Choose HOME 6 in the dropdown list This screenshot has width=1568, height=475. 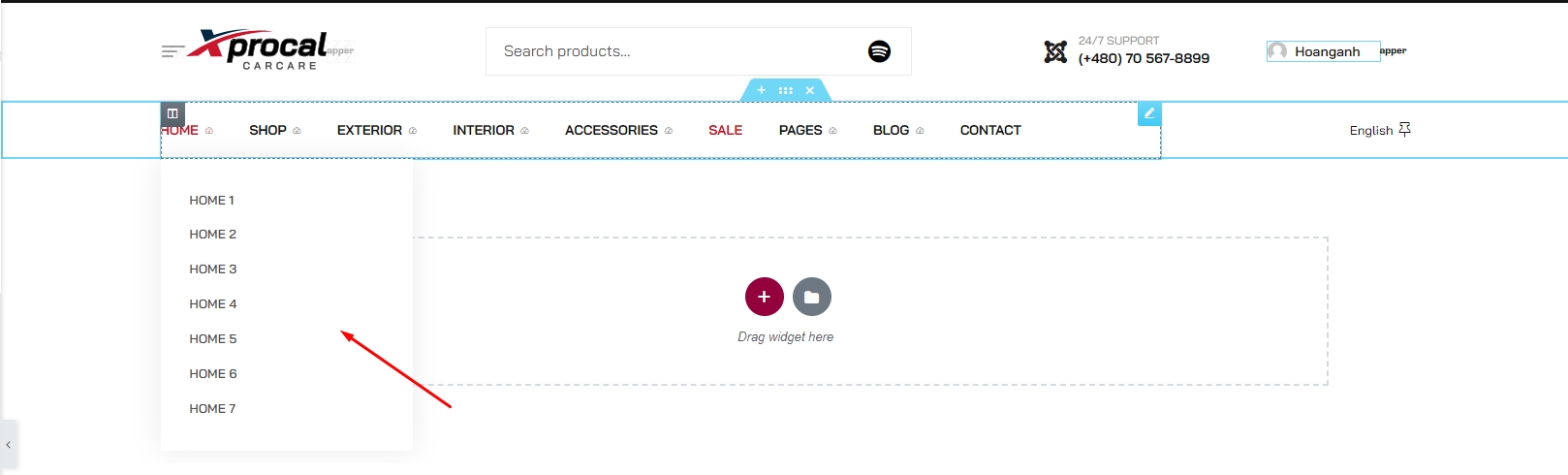coord(213,374)
